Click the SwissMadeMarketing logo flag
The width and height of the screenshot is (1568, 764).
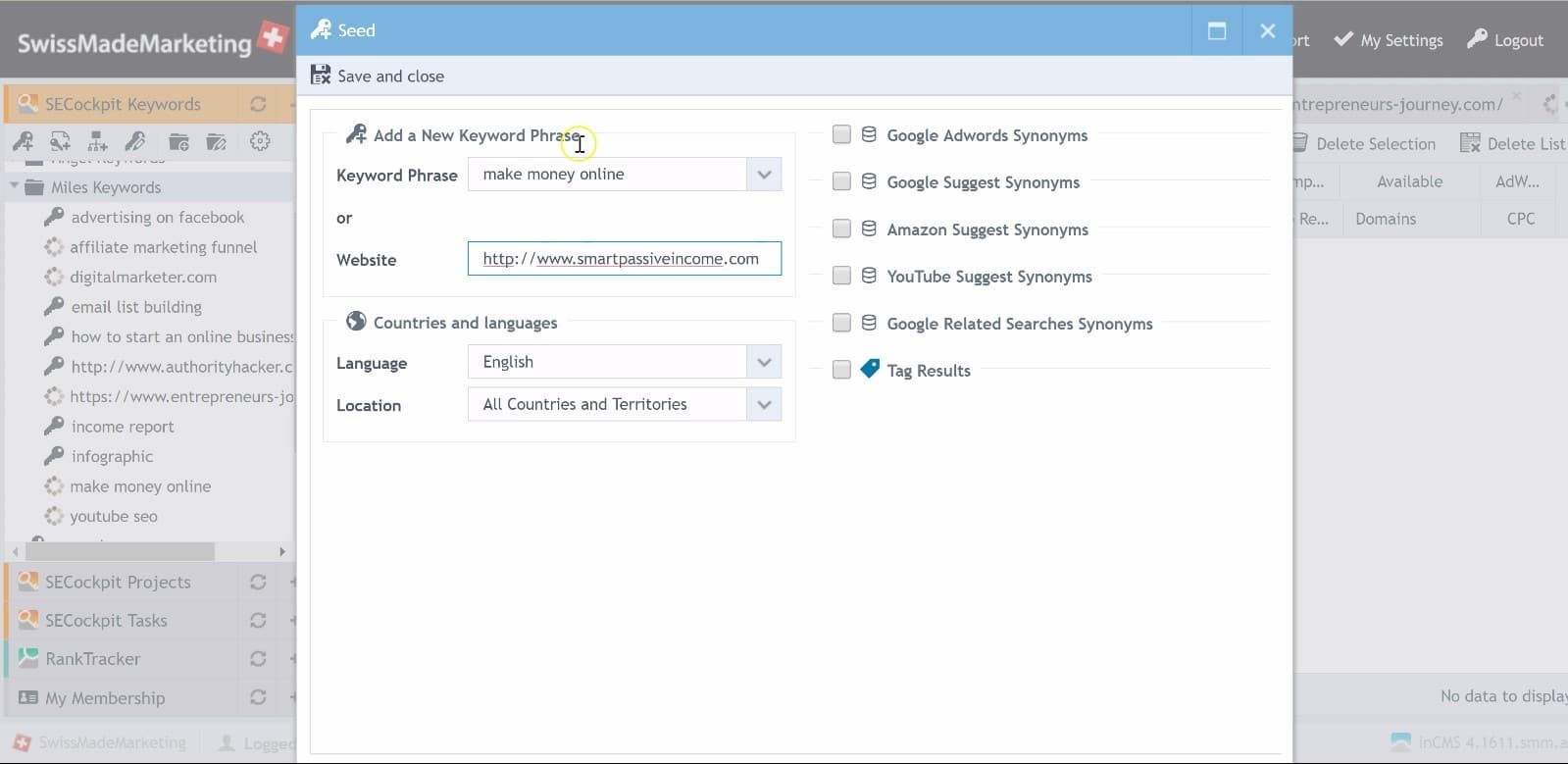point(273,38)
